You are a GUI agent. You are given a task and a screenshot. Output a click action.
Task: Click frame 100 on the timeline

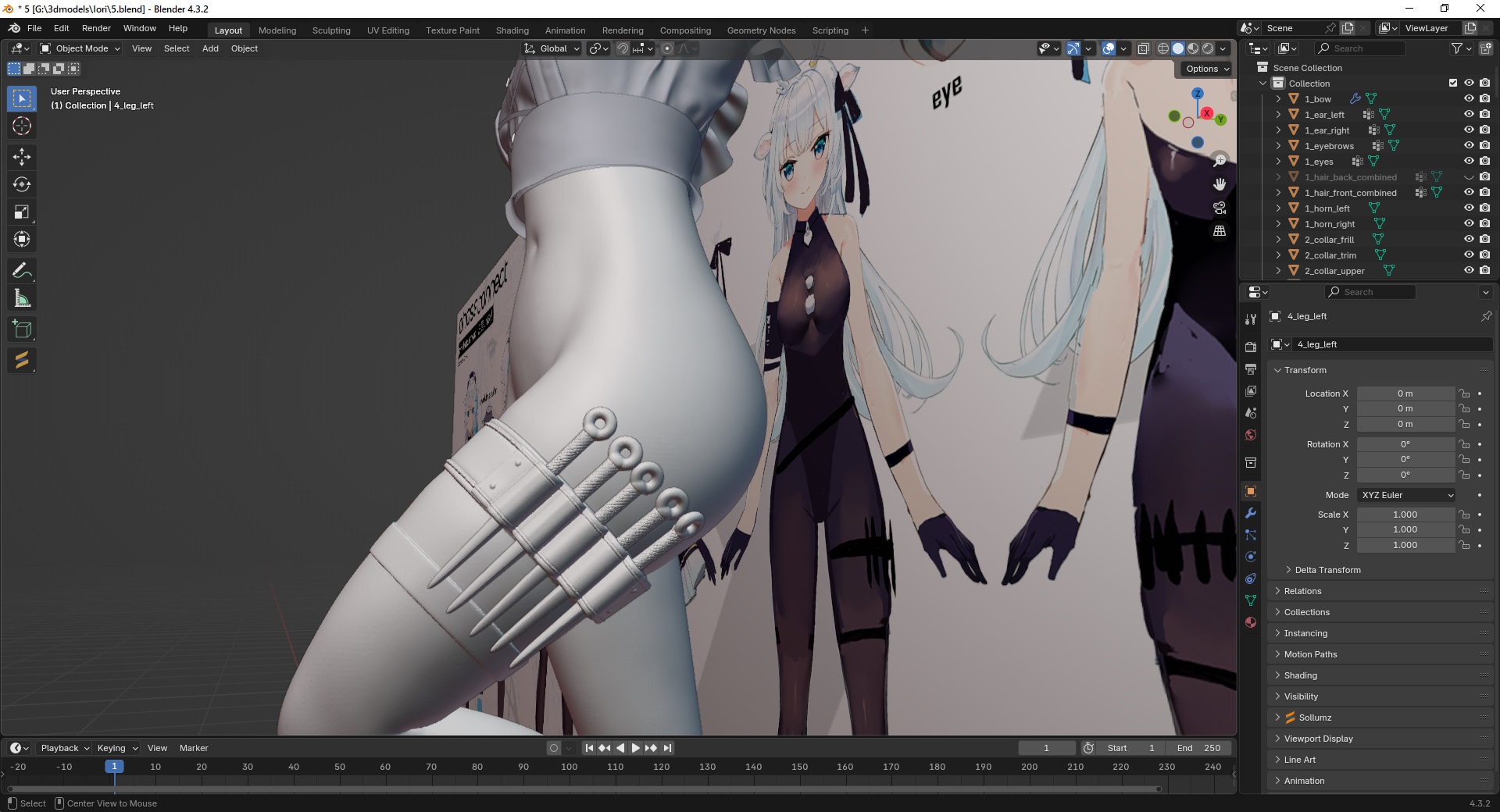570,767
